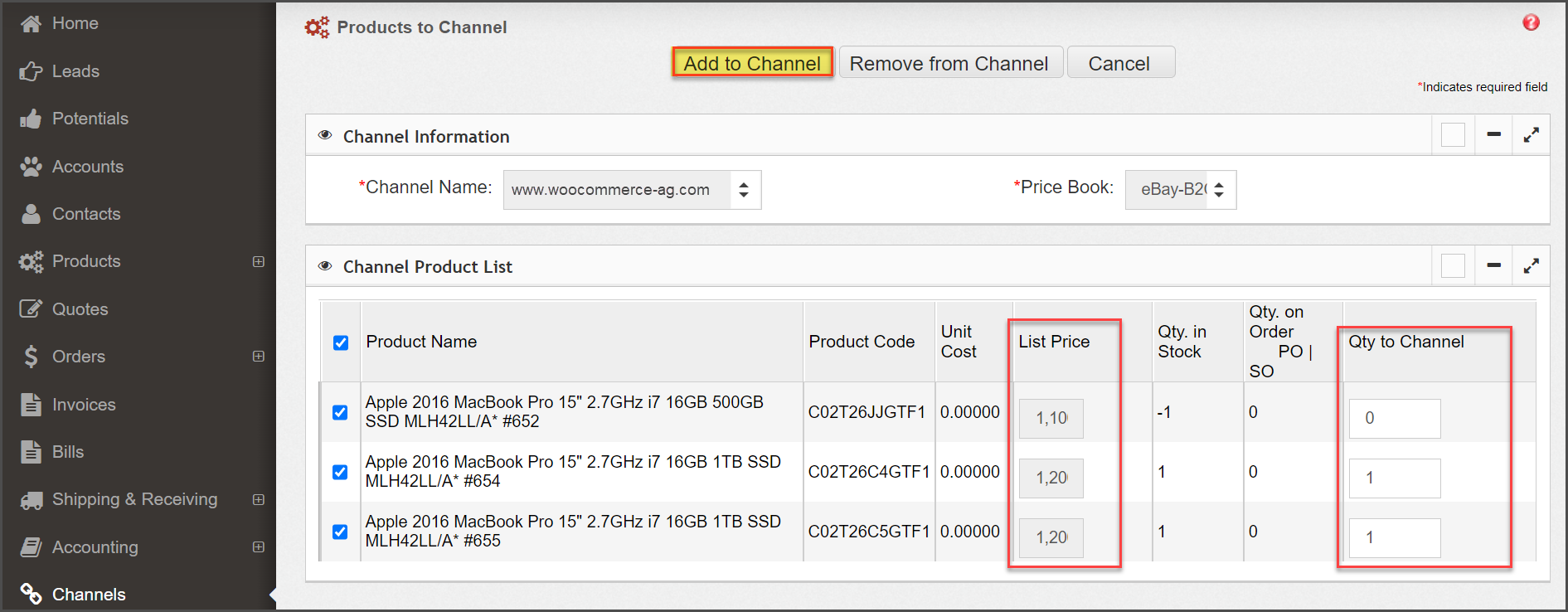This screenshot has height=612, width=1568.
Task: Click List Price field for #654
Action: click(1051, 478)
